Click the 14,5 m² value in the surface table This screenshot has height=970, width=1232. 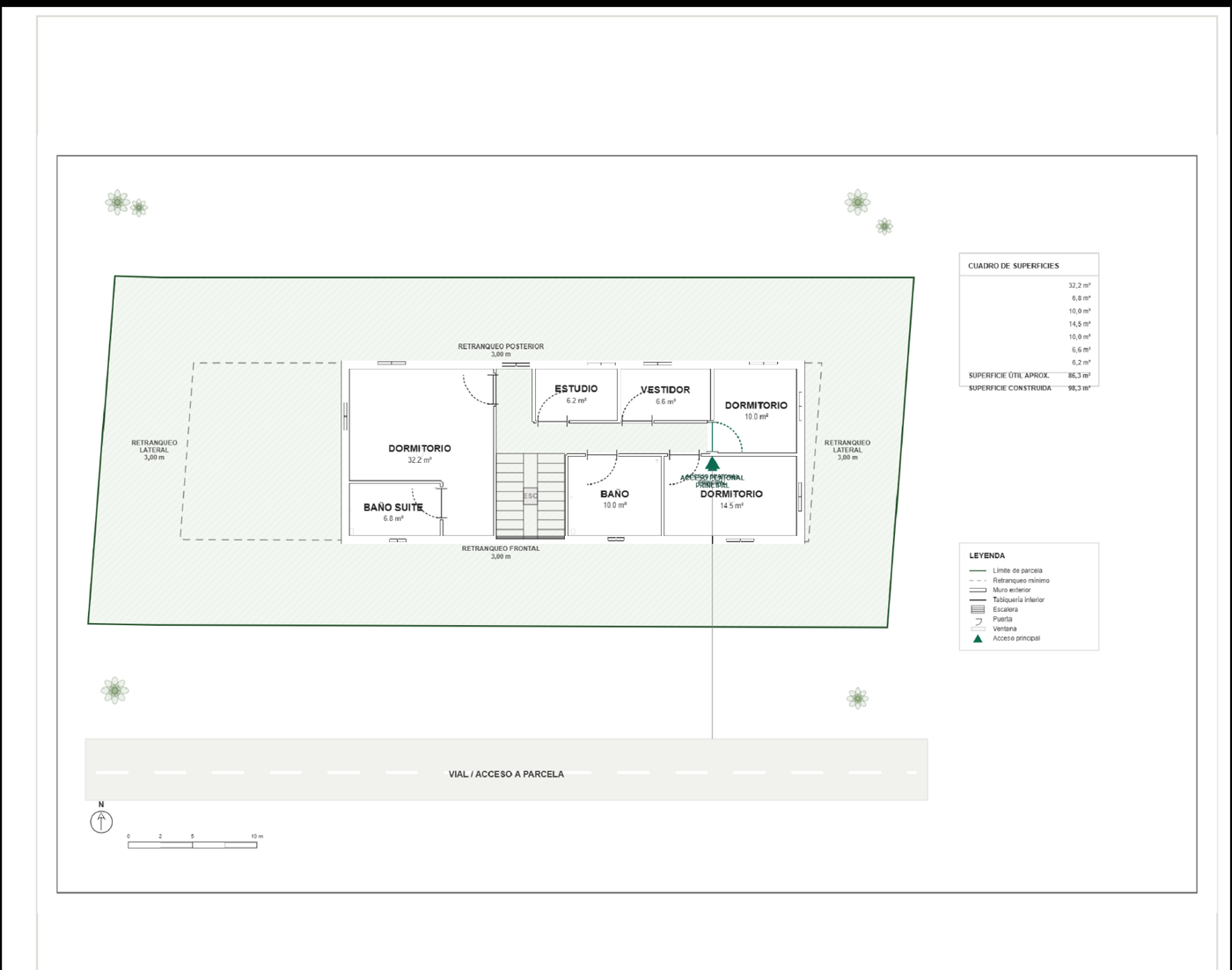(x=1079, y=324)
